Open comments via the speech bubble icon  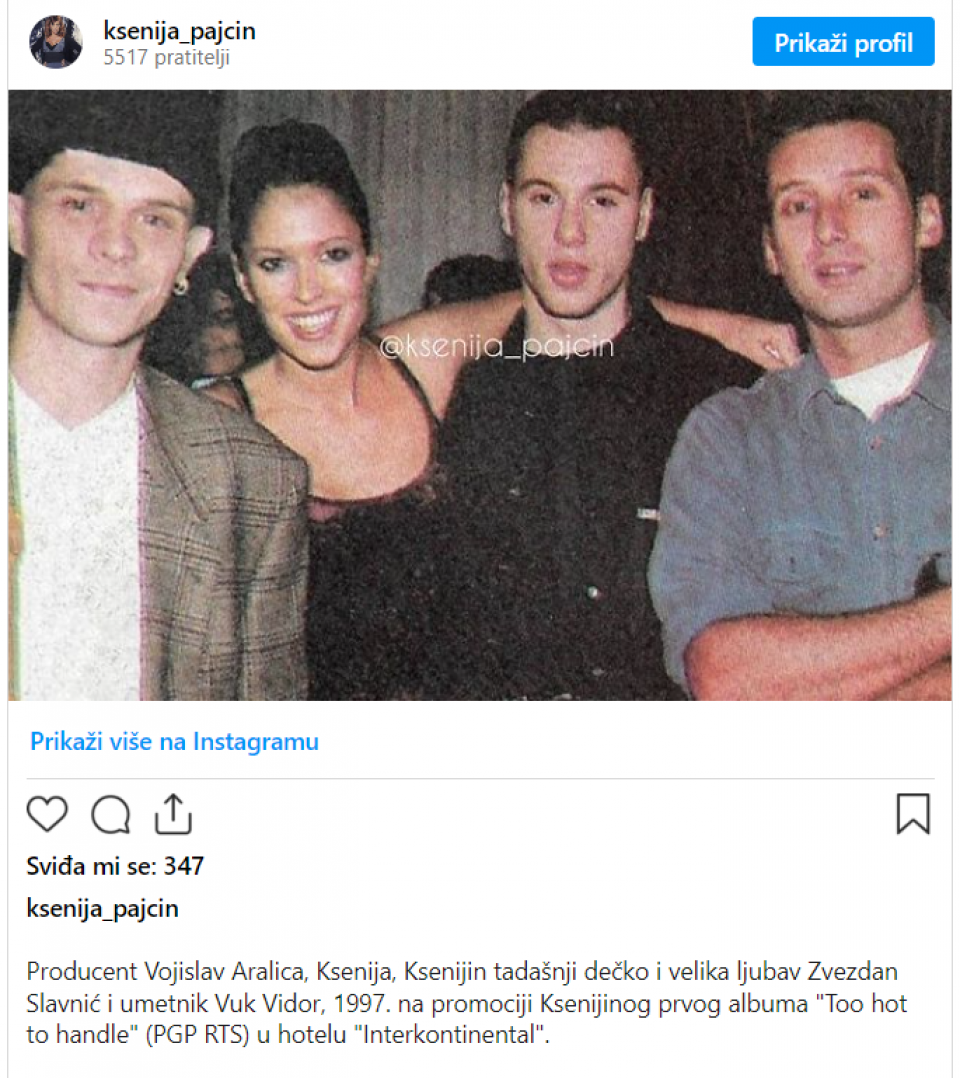point(111,814)
